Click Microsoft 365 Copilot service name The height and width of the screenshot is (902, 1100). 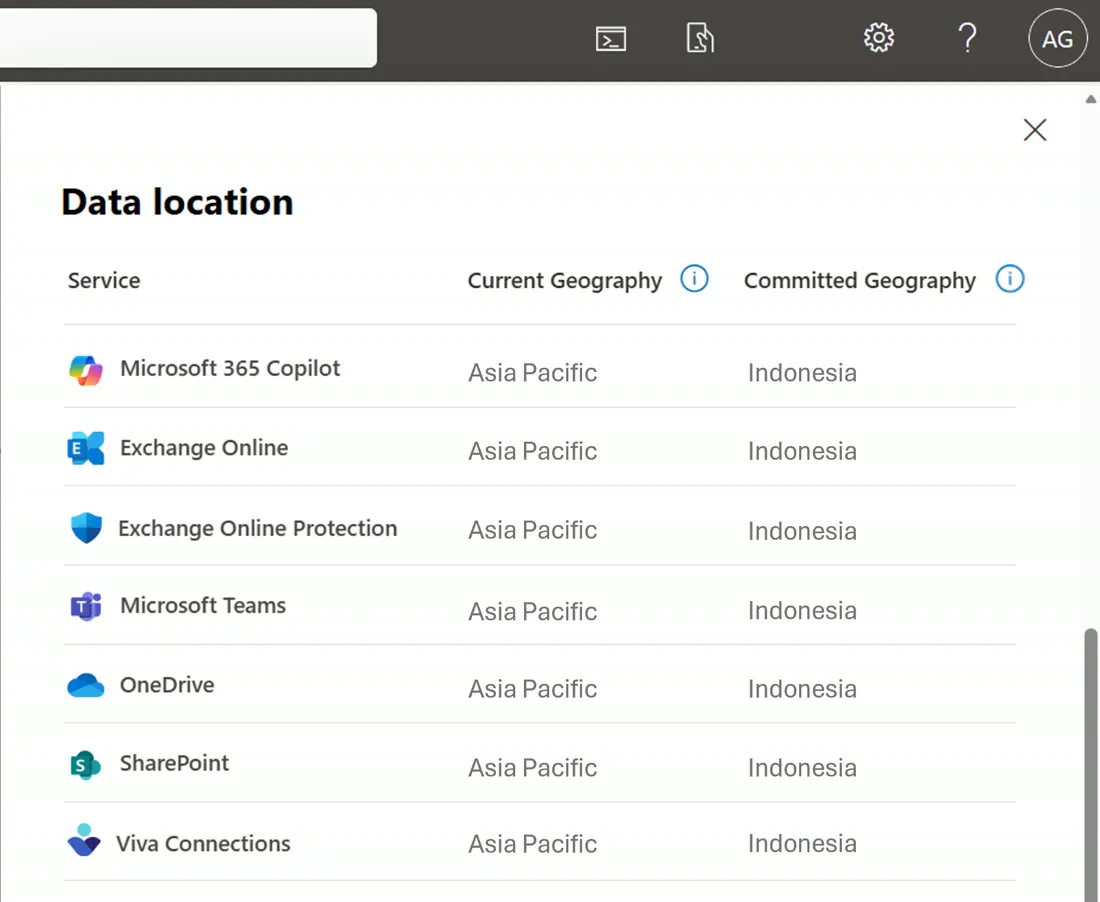[230, 368]
